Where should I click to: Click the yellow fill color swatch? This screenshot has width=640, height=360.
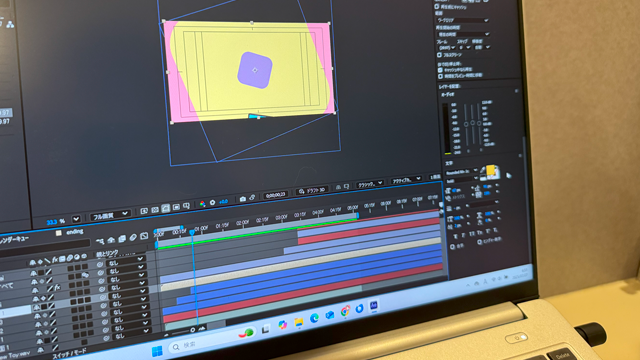[x=489, y=171]
